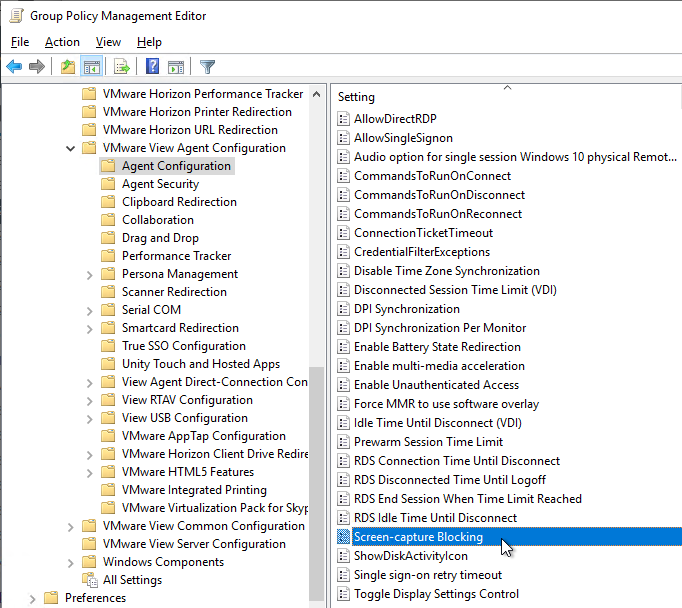Expand the VMware HTML5 Features folder
The height and width of the screenshot is (608, 682).
pos(90,473)
